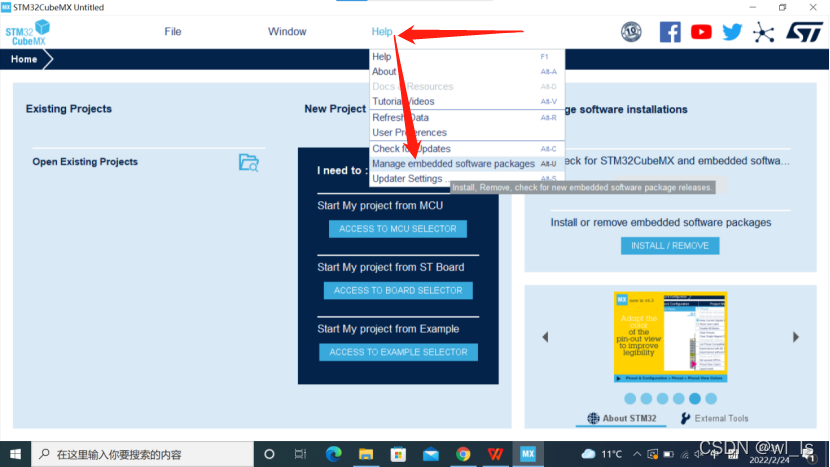Select Refresh Data menu entry
The height and width of the screenshot is (467, 830).
tap(467, 118)
